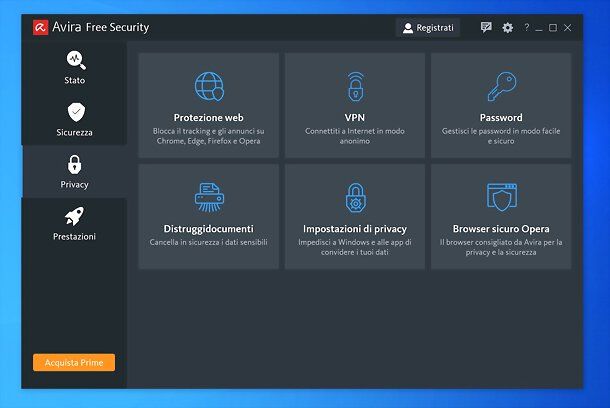Screen dimensions: 610x408
Task: Open the VPN title text
Action: (x=355, y=117)
